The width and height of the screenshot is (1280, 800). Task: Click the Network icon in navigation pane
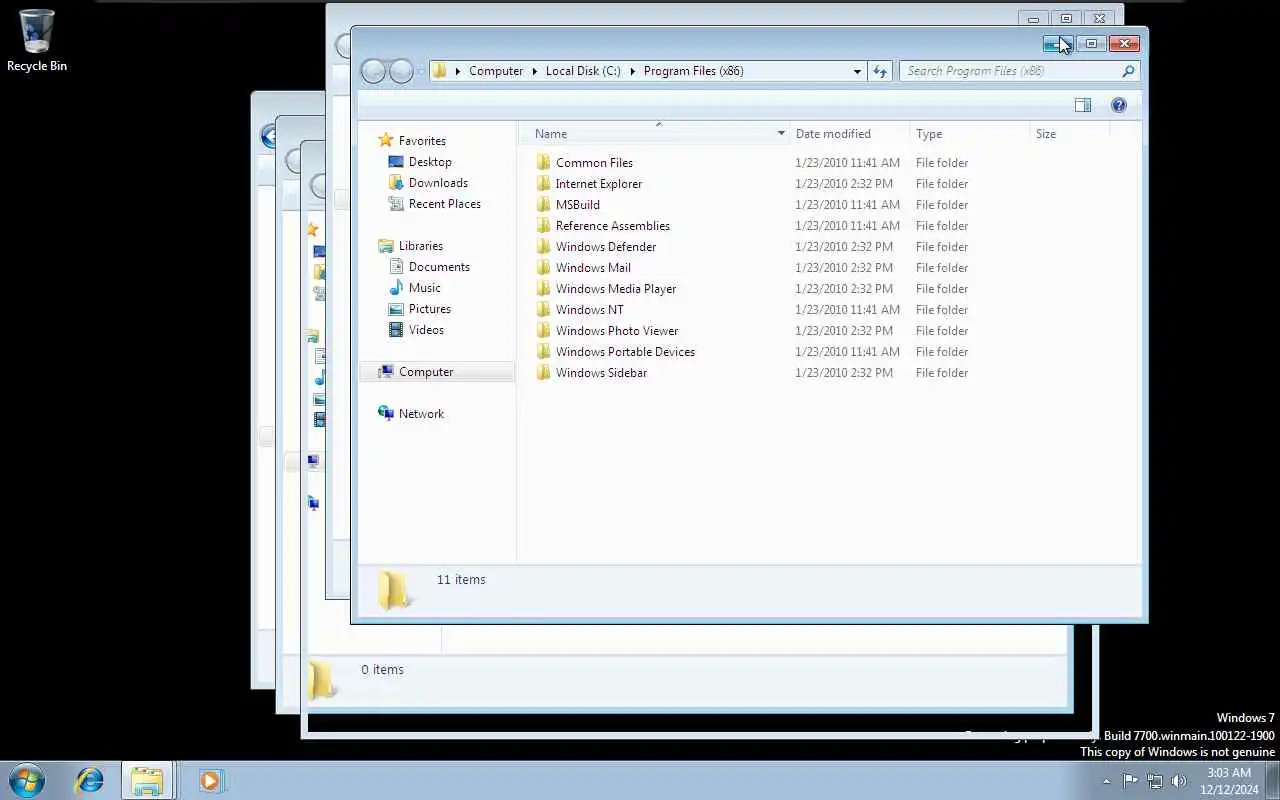coord(386,413)
